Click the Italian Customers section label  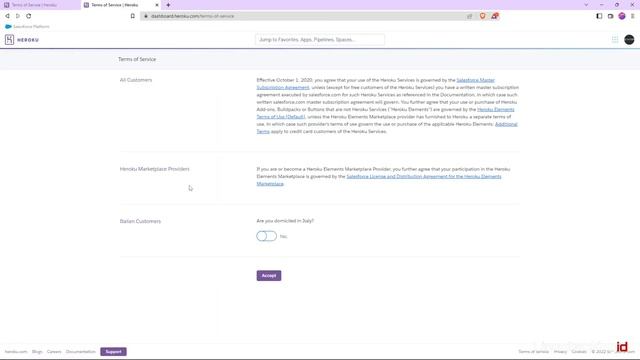coord(140,221)
